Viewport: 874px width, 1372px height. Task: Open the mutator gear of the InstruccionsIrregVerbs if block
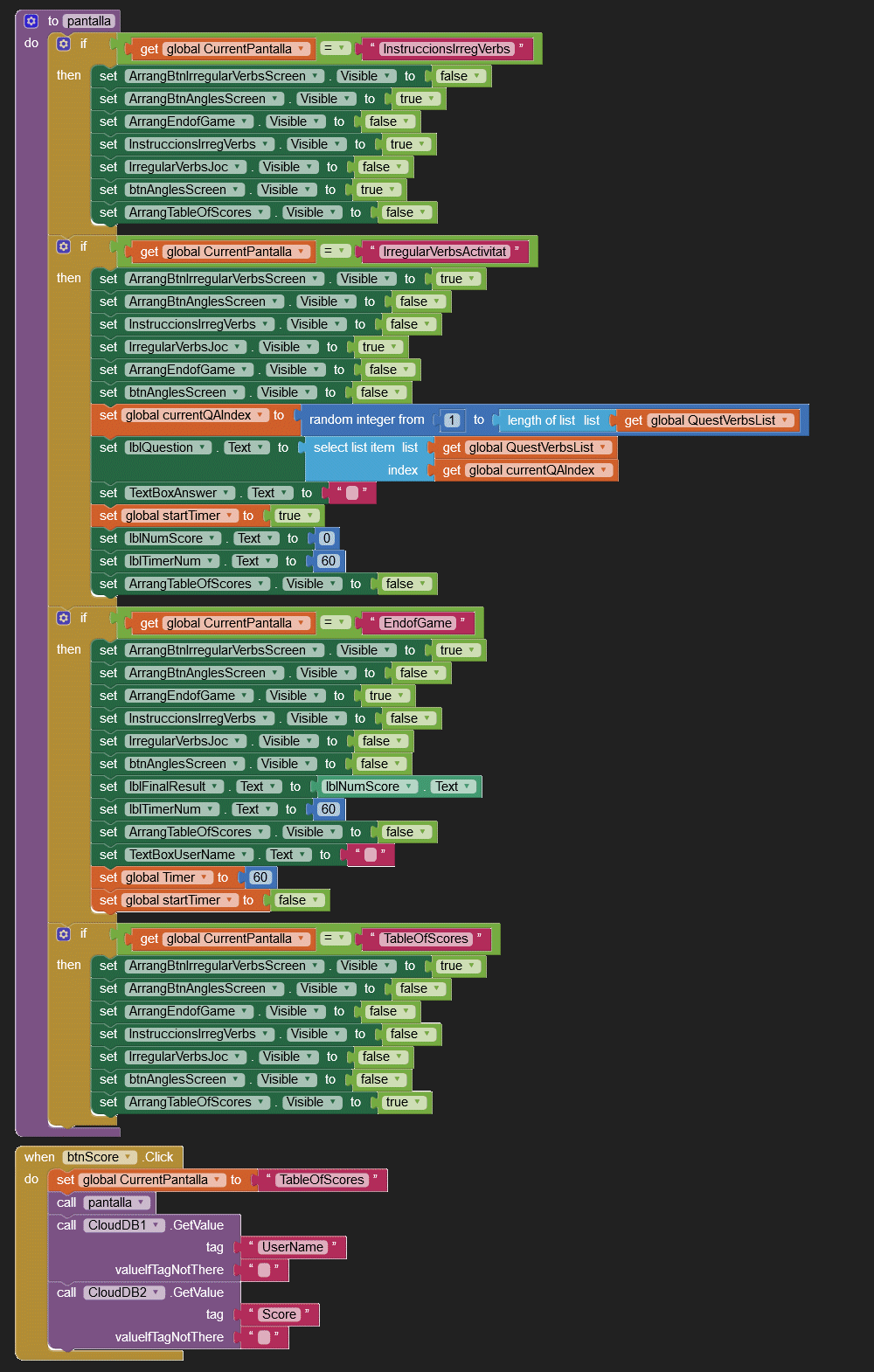(x=64, y=44)
